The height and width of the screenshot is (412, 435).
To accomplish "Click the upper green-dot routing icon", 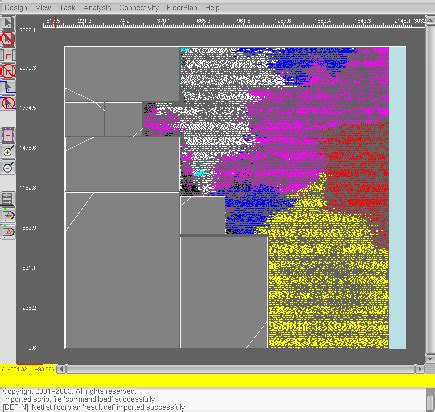I will pyautogui.click(x=8, y=215).
